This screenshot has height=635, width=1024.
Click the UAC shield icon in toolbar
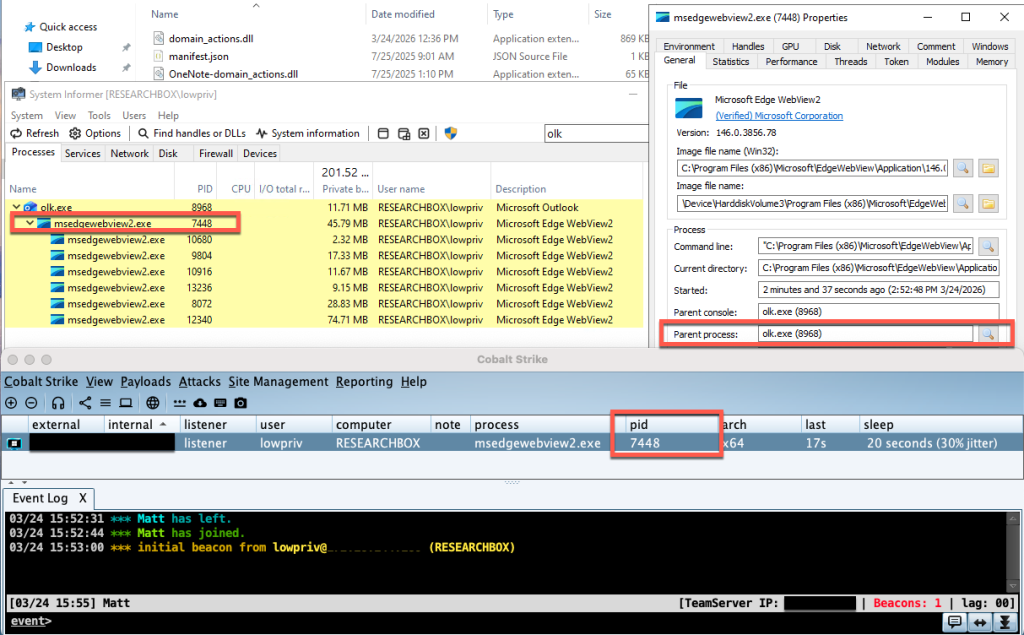pyautogui.click(x=451, y=133)
